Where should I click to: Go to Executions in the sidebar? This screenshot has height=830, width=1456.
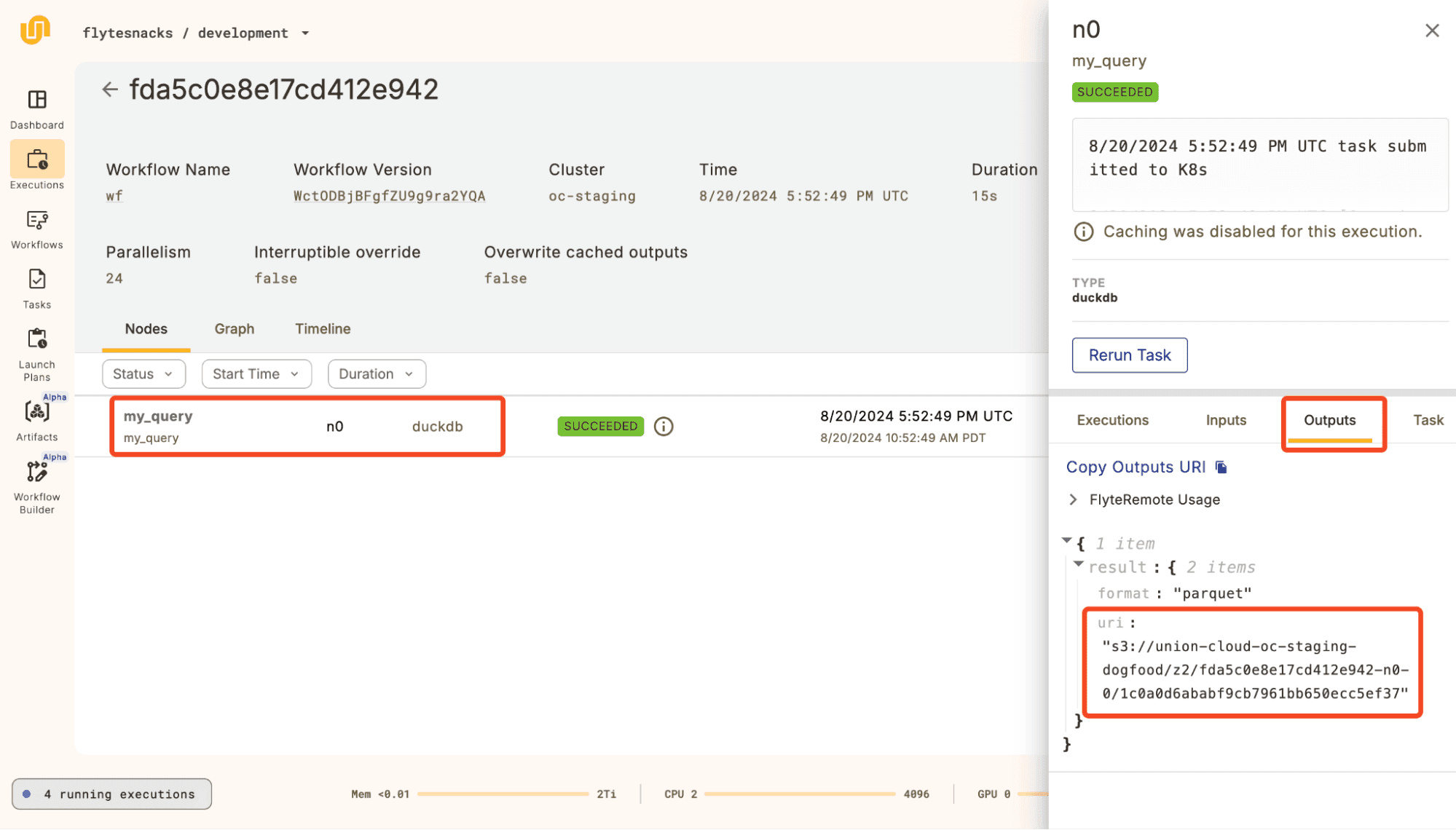tap(37, 160)
